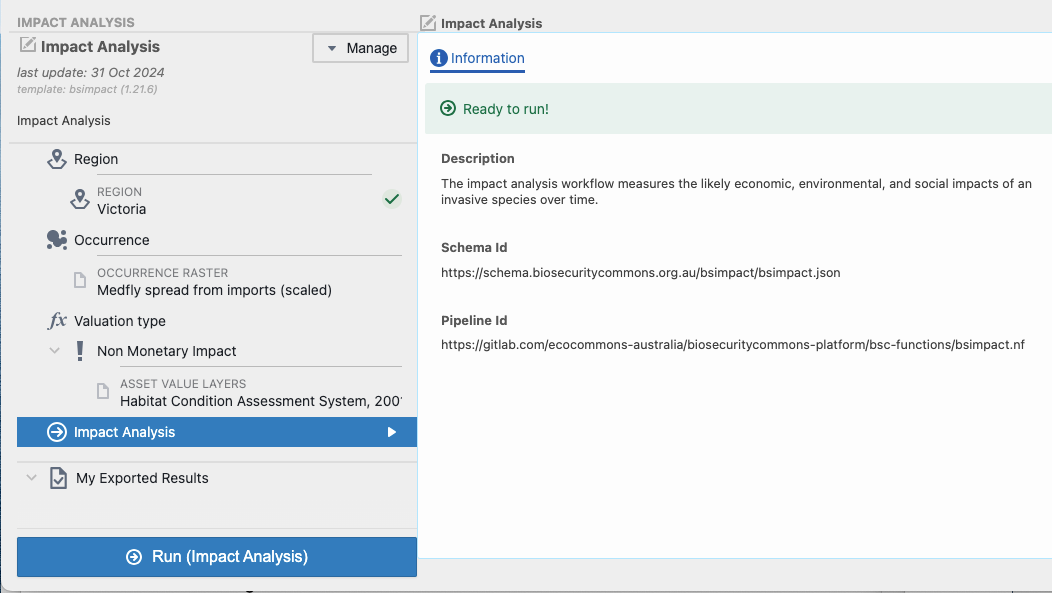The width and height of the screenshot is (1052, 593).
Task: Click the blue Information circle icon
Action: click(438, 58)
